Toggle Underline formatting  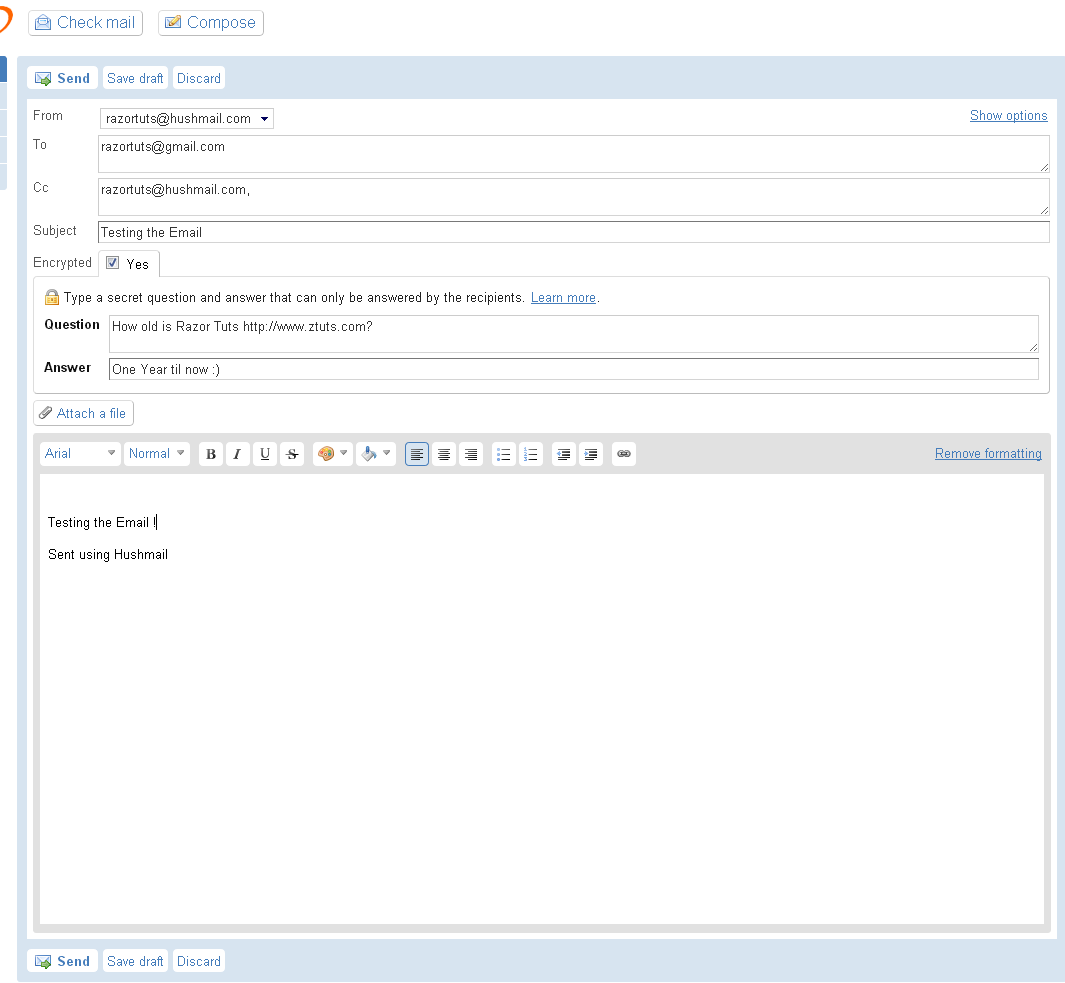click(x=265, y=454)
